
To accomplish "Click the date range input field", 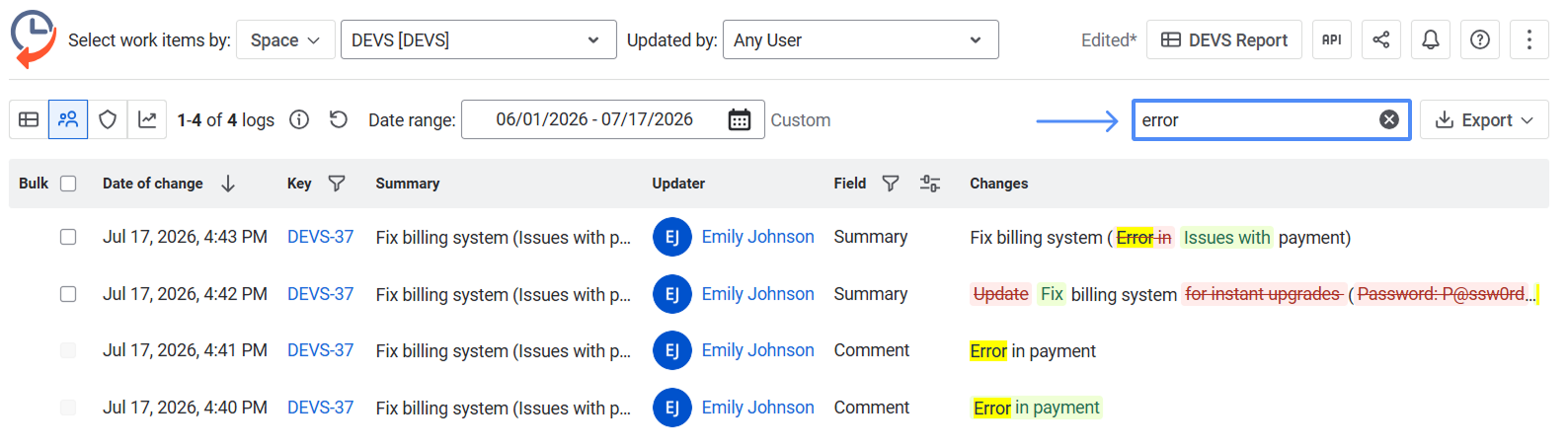I will pos(612,119).
